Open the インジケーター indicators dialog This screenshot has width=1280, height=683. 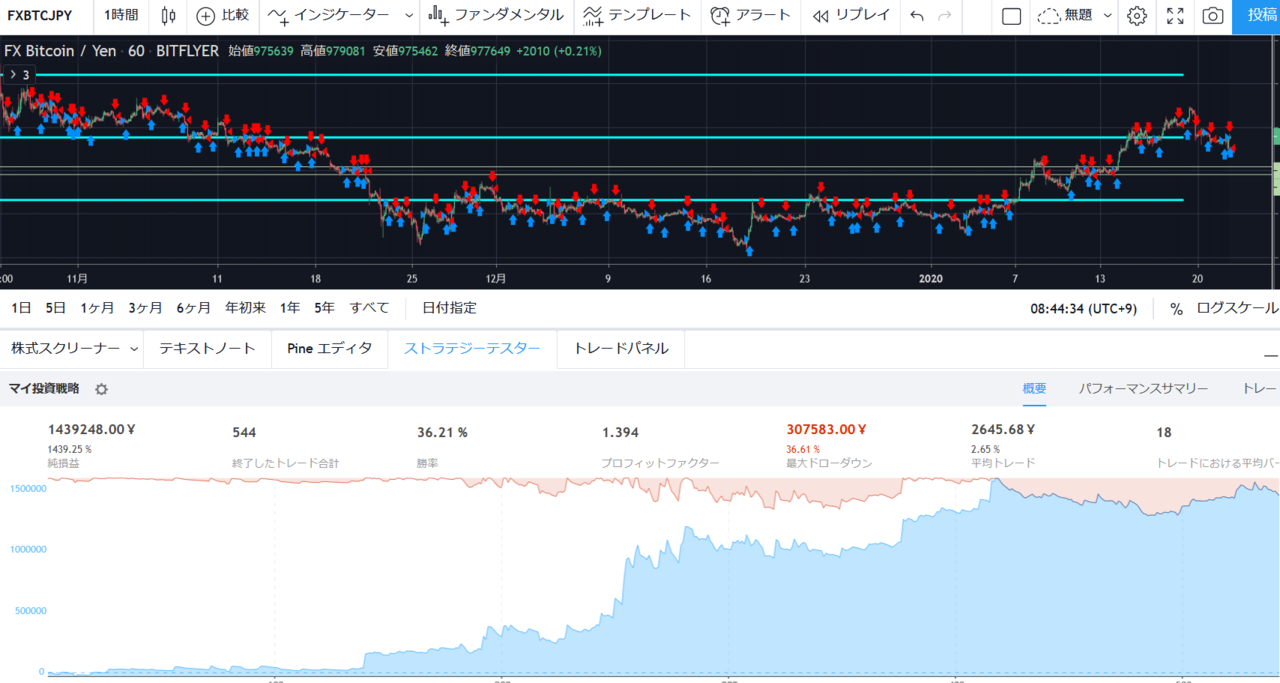coord(330,16)
